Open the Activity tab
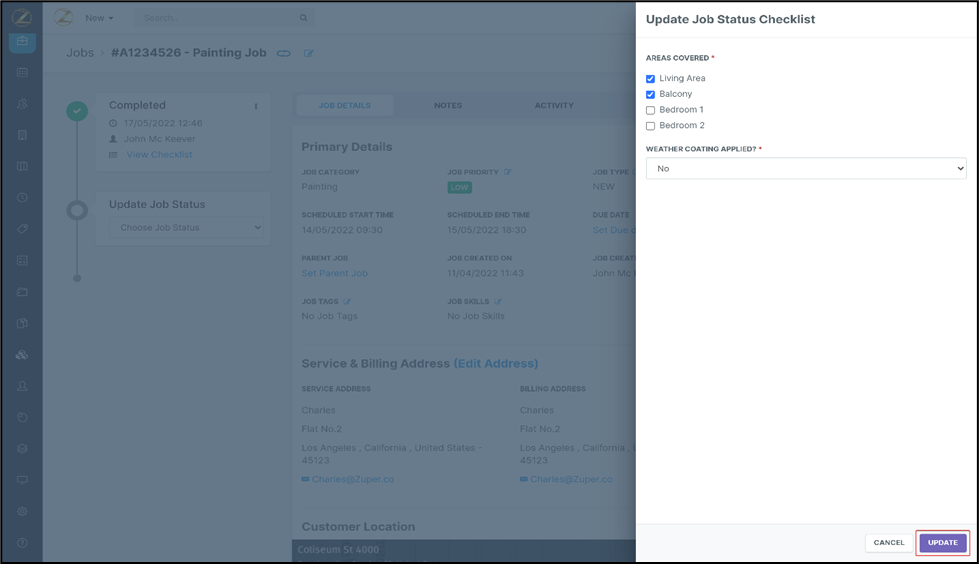This screenshot has width=979, height=564. [553, 105]
